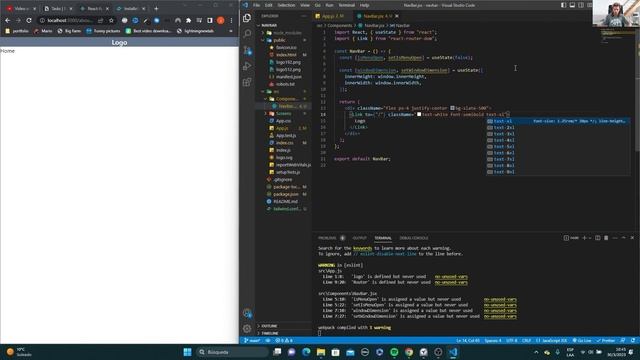Create a new terminal with the plus icon
This screenshot has height=360, width=640.
pyautogui.click(x=584, y=238)
